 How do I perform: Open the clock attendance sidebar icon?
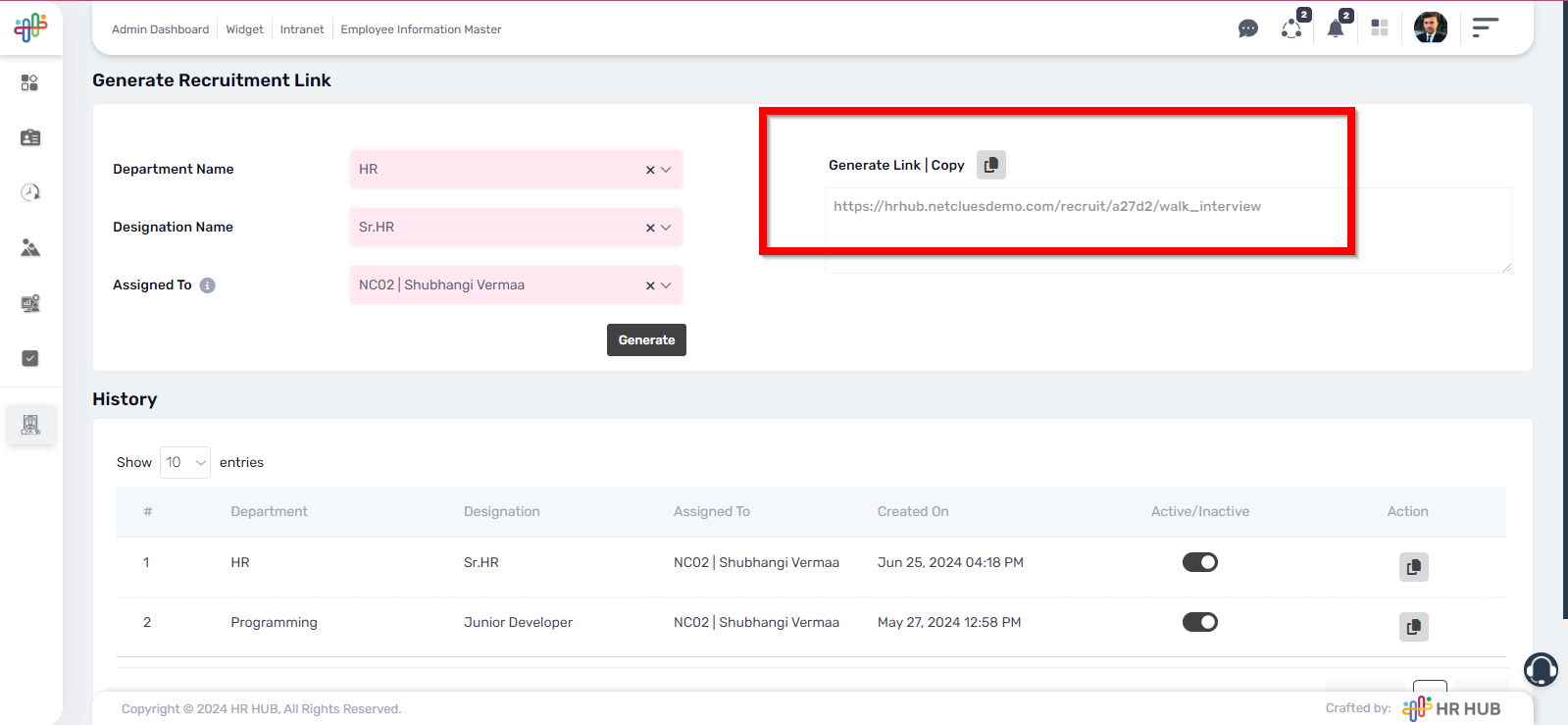(30, 192)
